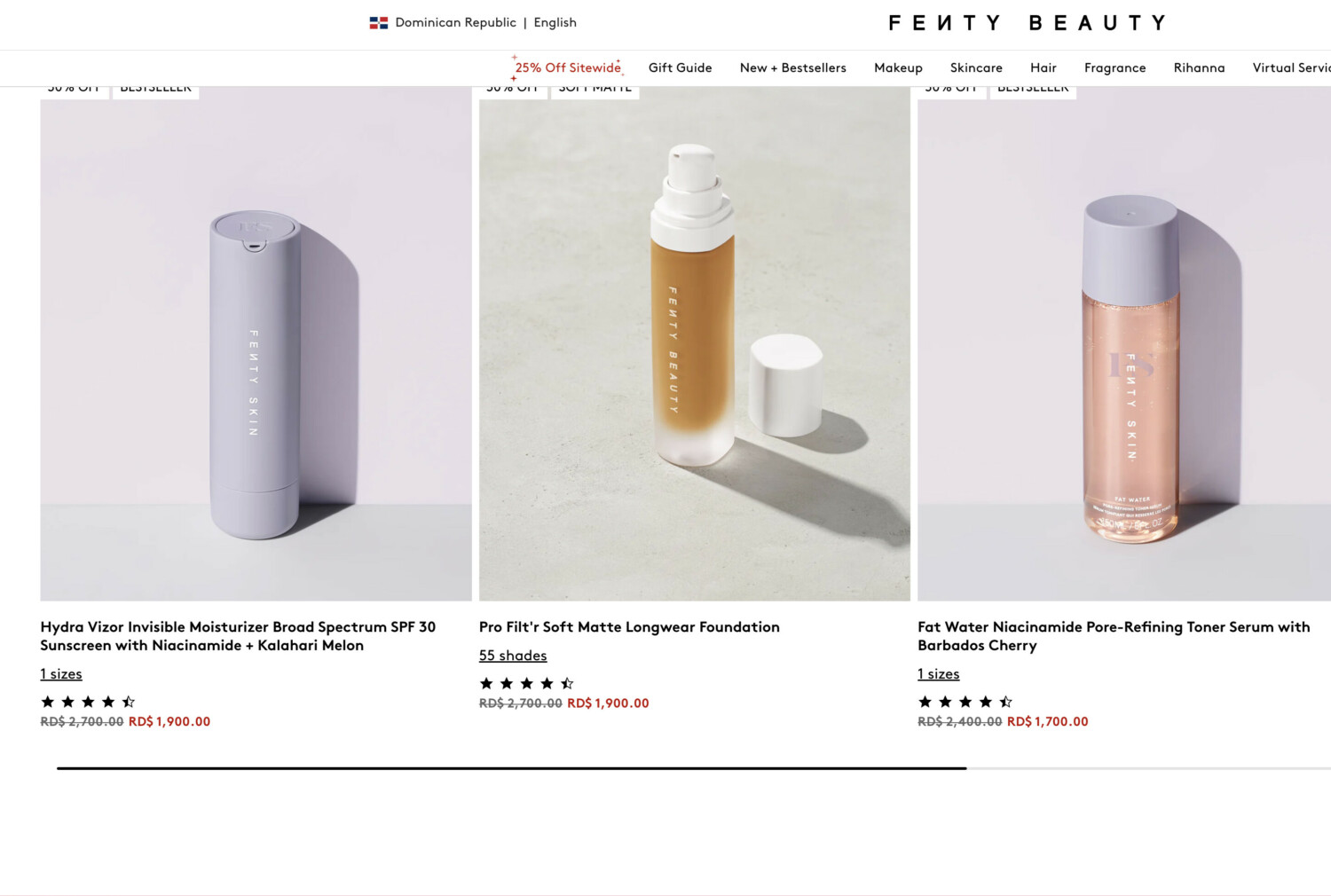
Task: Go to New + Bestsellers section
Action: pos(793,67)
